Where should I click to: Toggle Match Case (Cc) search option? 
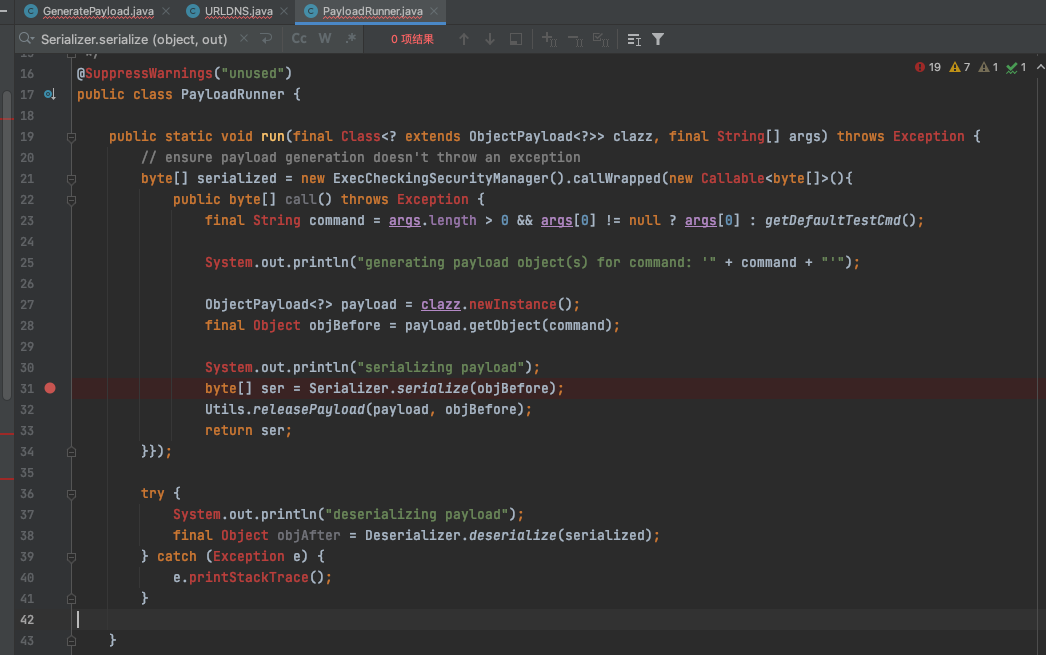[x=300, y=39]
